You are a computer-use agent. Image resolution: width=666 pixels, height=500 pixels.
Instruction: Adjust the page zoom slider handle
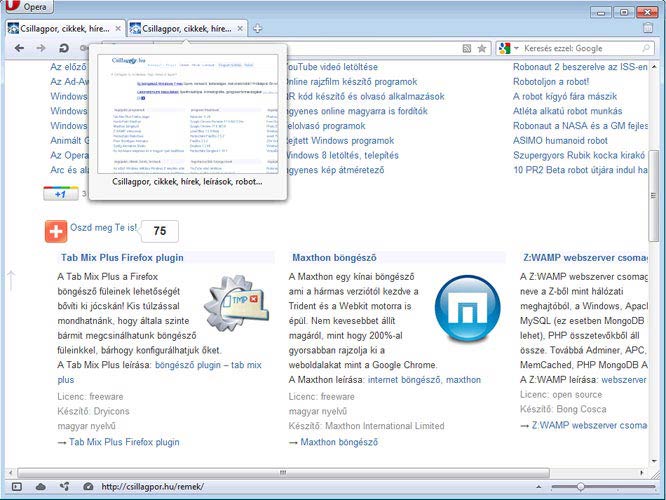(x=580, y=487)
